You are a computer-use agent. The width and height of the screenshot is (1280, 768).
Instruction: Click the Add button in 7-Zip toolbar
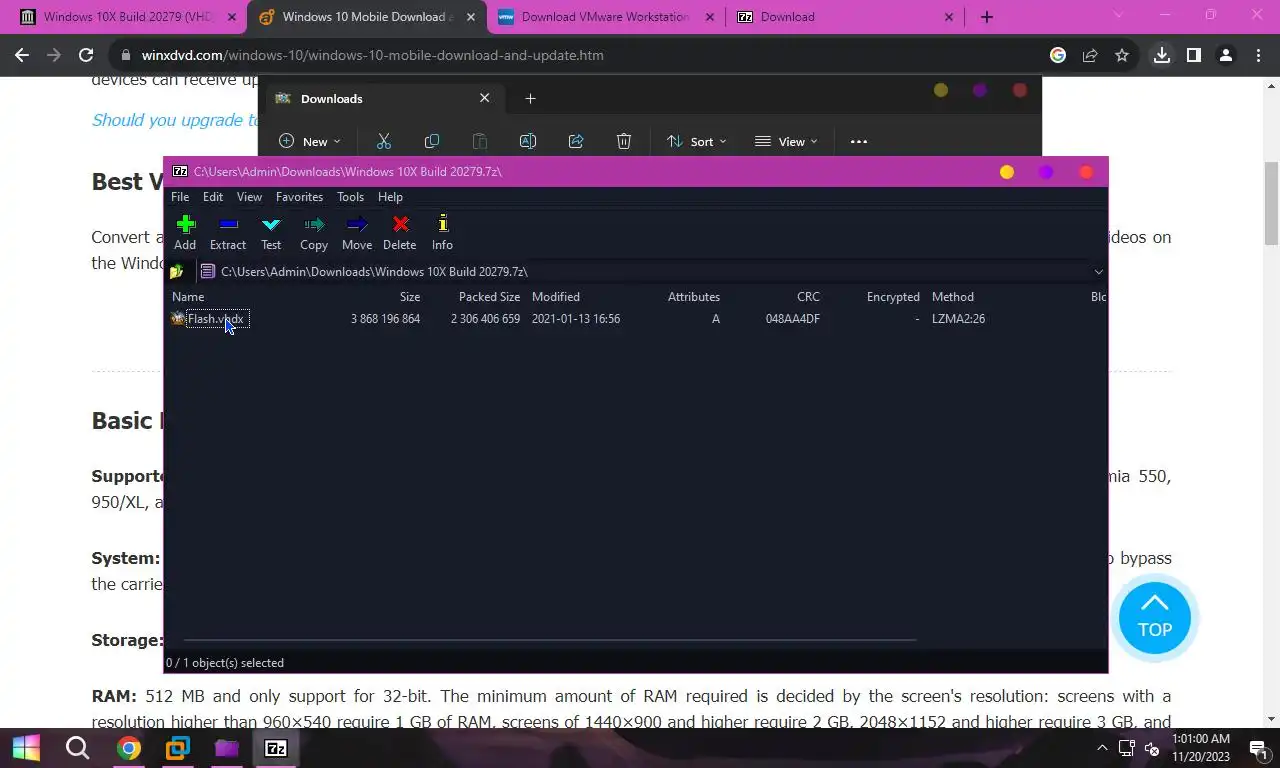(x=185, y=233)
